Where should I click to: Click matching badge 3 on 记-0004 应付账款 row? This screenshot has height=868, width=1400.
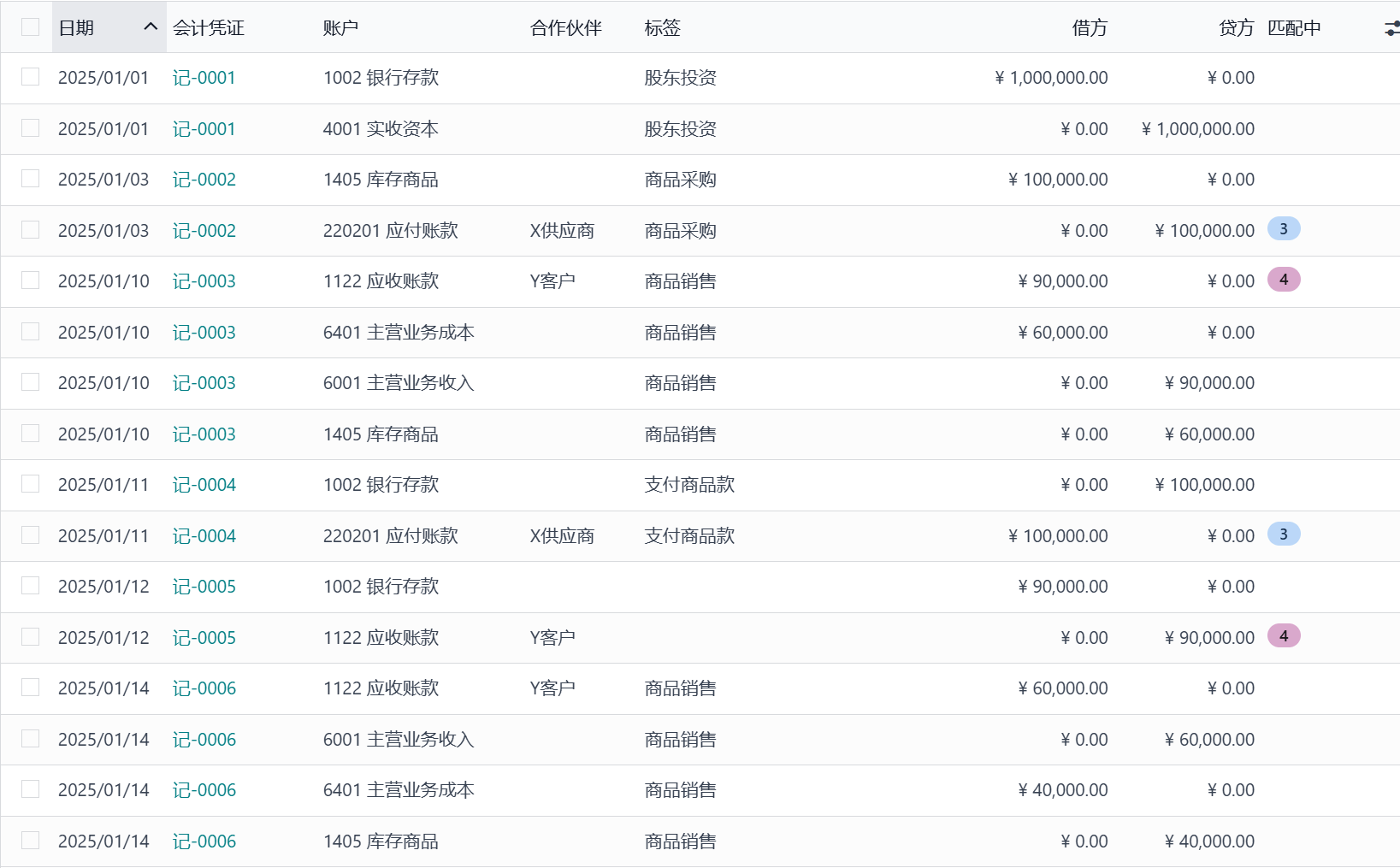pos(1283,534)
